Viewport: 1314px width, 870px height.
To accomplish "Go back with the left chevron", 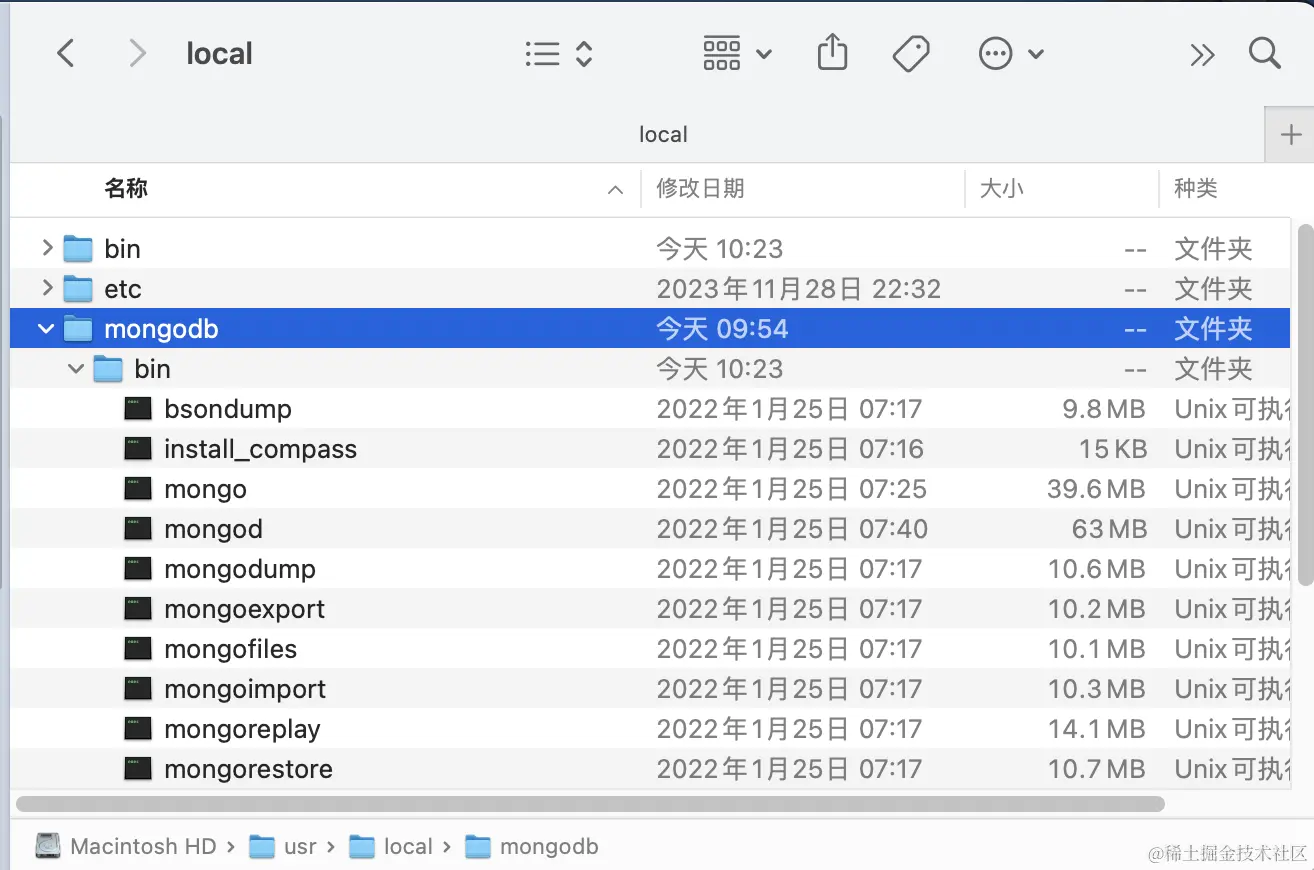I will [x=66, y=53].
